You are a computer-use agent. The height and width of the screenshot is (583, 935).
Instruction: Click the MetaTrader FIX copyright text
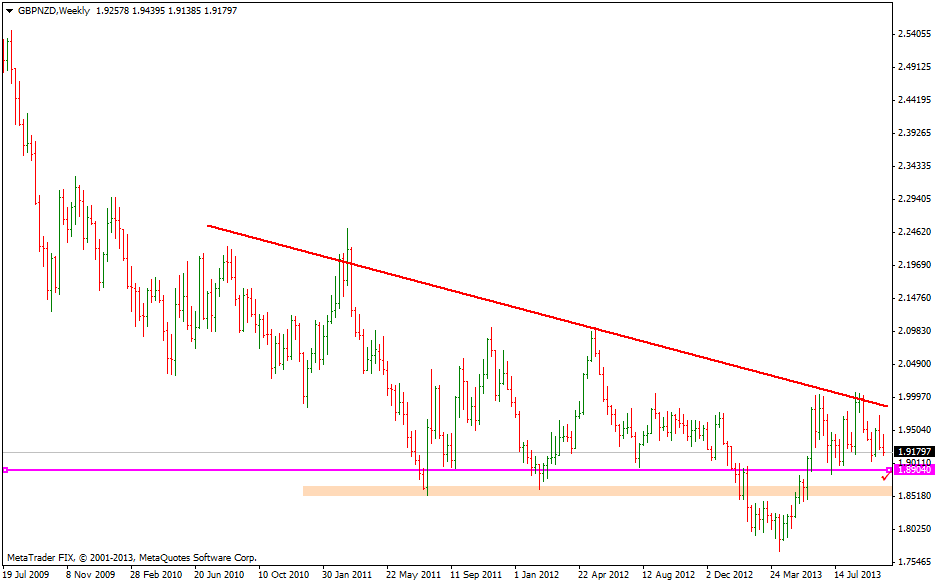coord(131,557)
